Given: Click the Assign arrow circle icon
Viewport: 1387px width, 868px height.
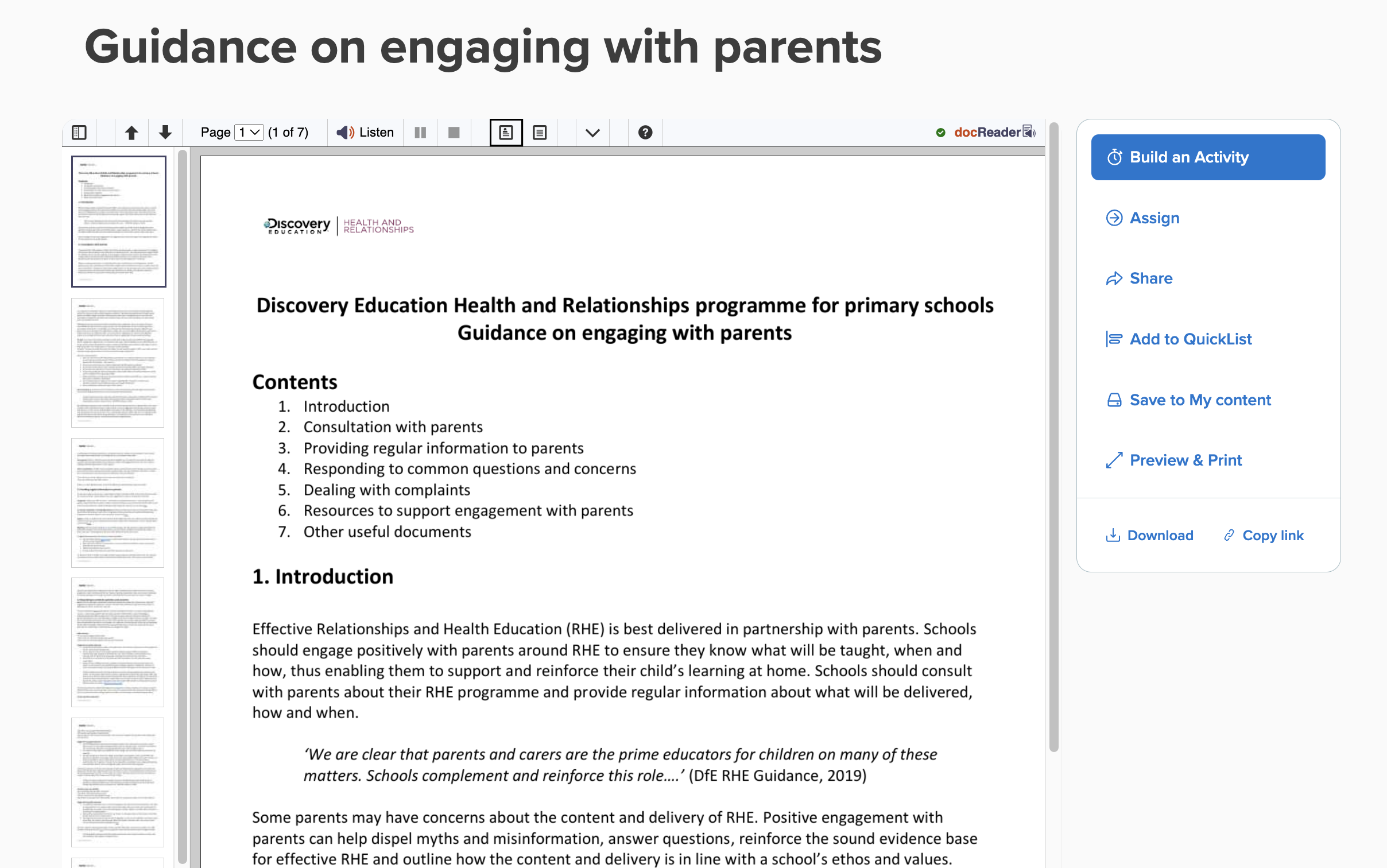Looking at the screenshot, I should tap(1114, 218).
